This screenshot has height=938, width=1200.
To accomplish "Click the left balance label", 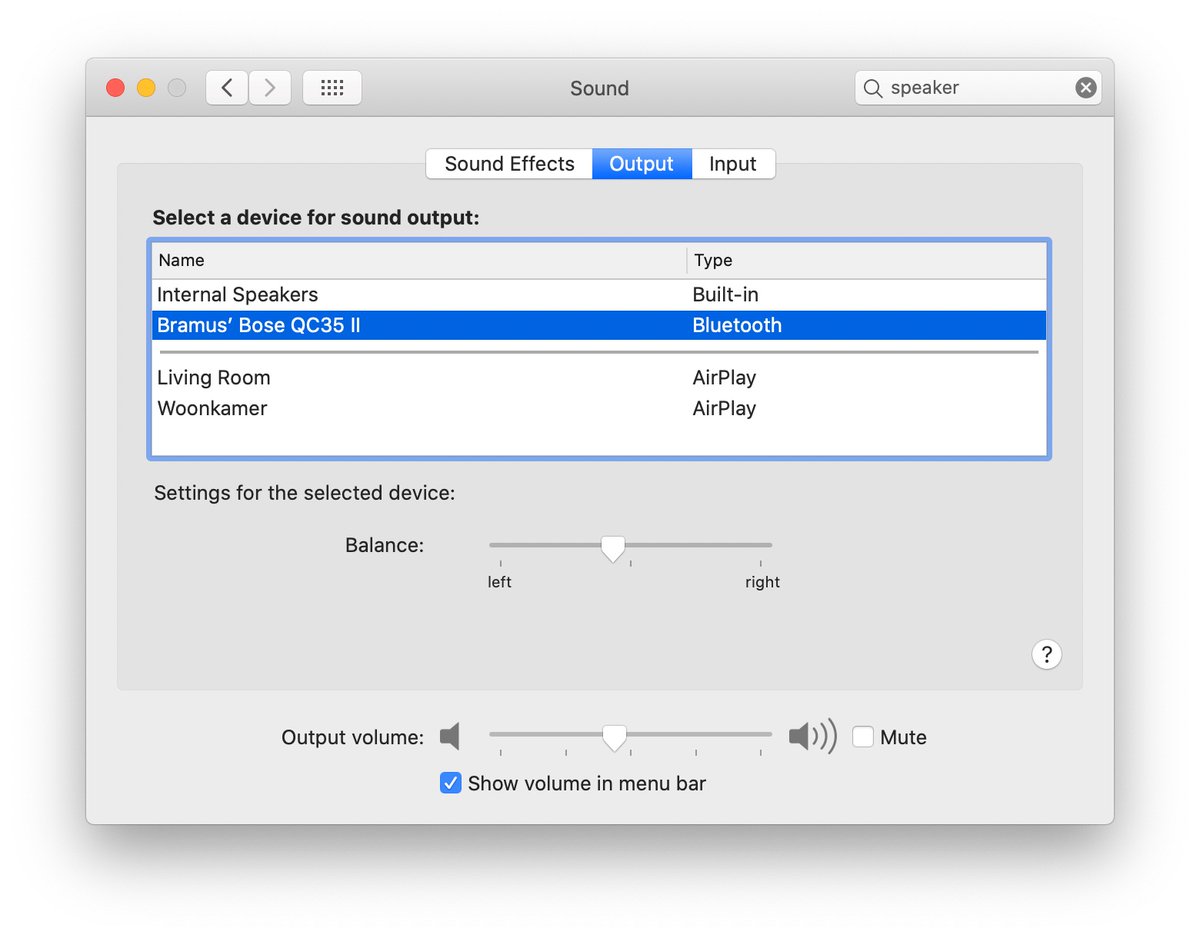I will click(499, 582).
